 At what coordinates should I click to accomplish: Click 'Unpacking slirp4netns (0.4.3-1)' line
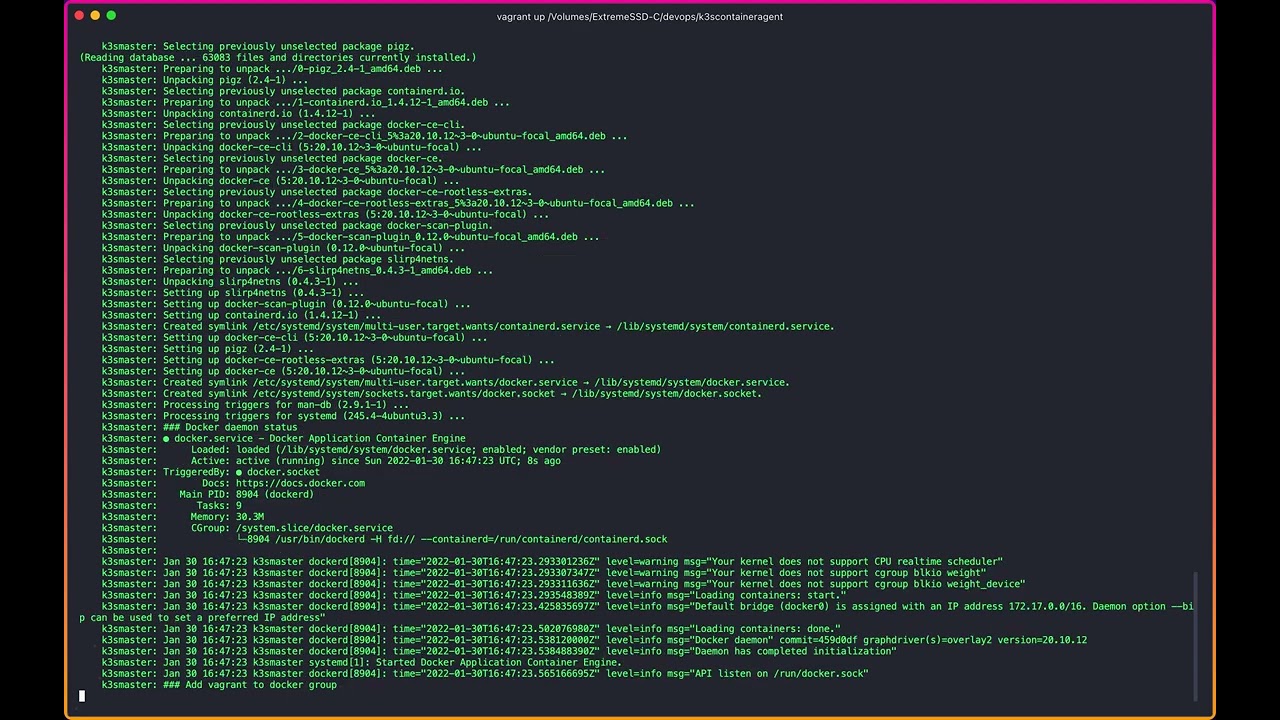(x=230, y=282)
